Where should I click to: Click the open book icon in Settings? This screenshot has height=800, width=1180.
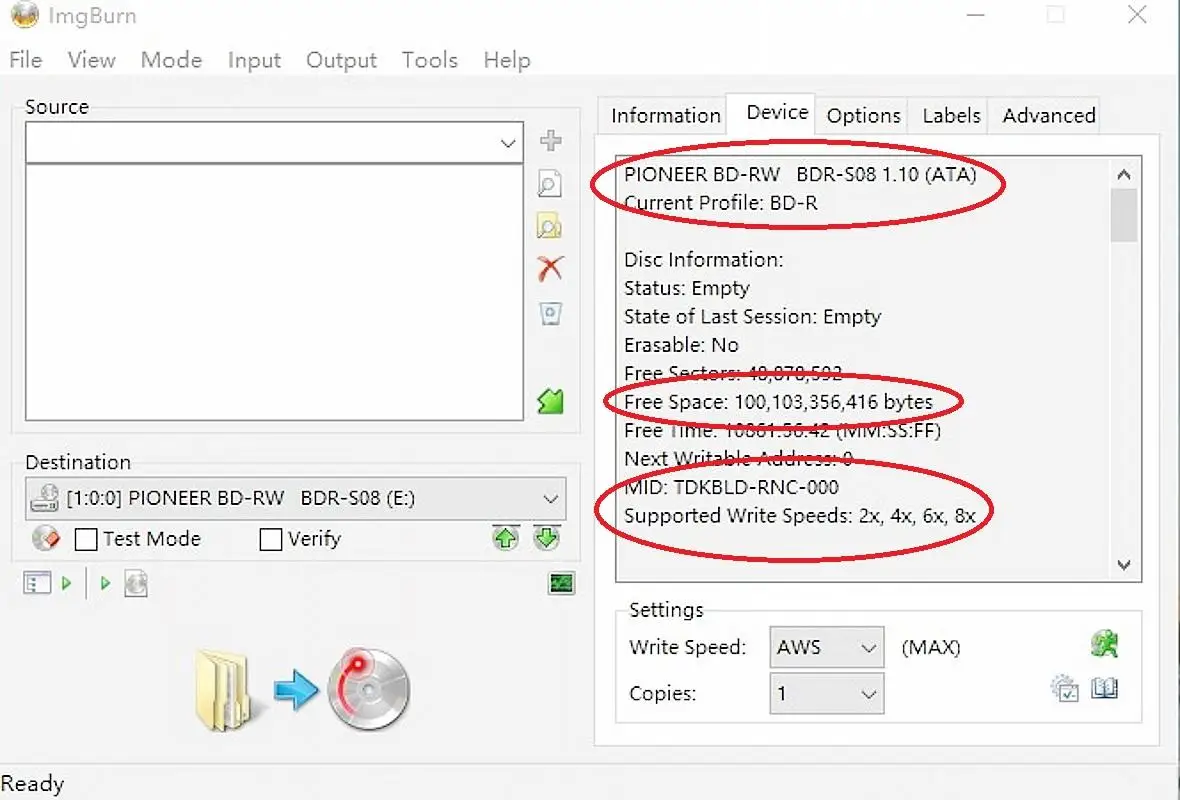click(1105, 688)
